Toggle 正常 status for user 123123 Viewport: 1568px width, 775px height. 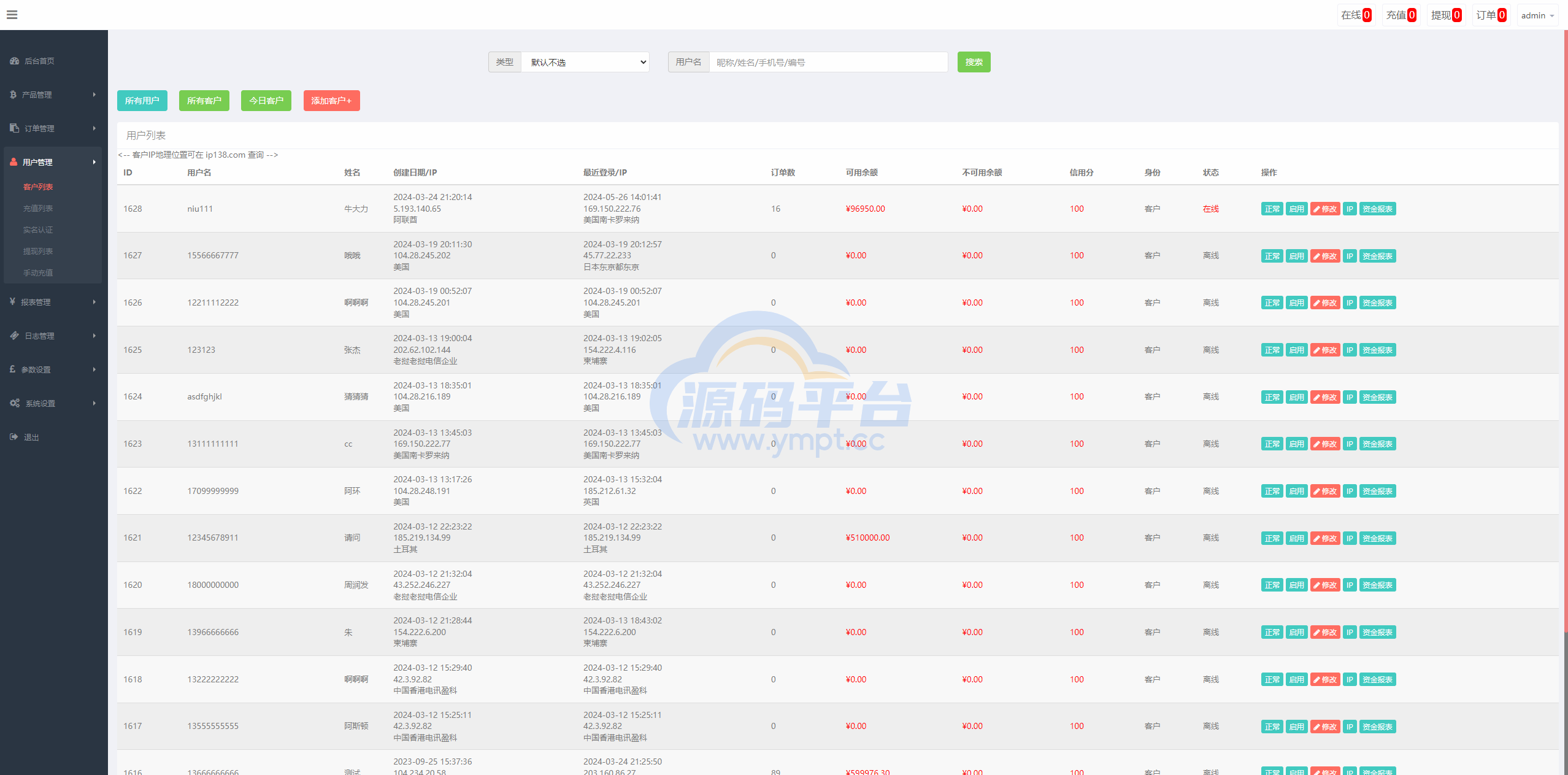coord(1272,350)
